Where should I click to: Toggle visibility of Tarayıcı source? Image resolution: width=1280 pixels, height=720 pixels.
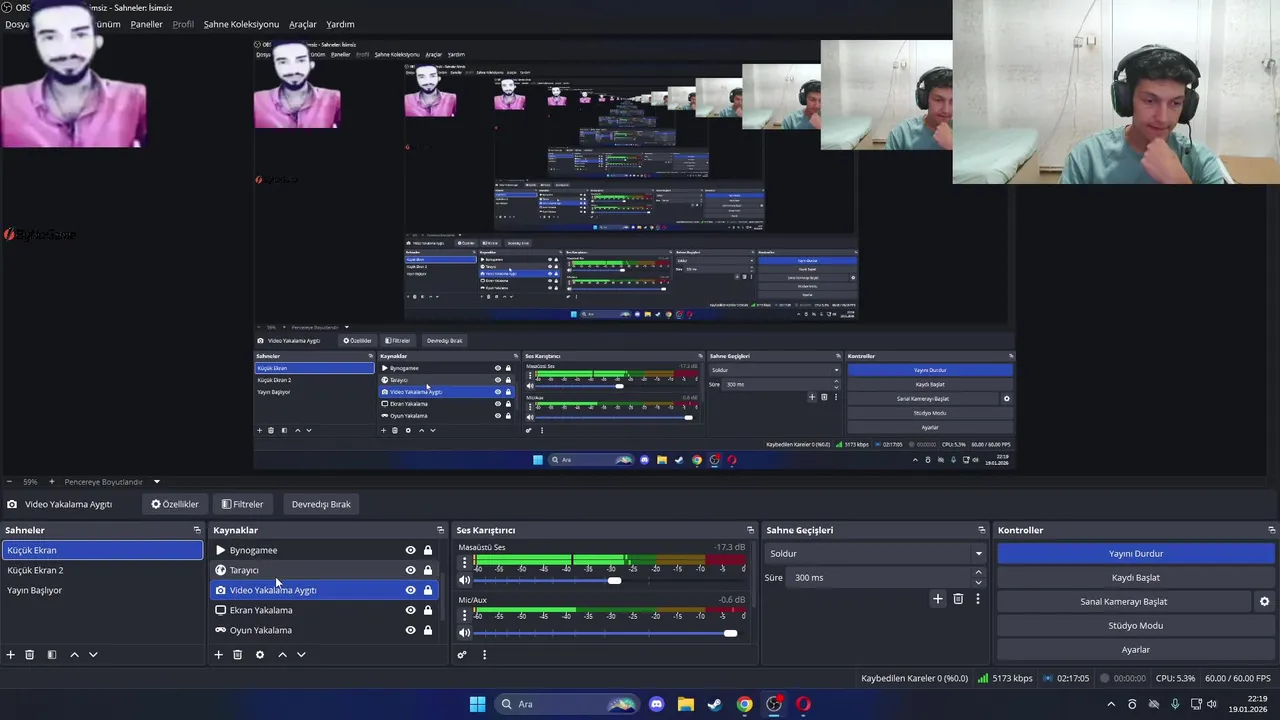tap(410, 570)
